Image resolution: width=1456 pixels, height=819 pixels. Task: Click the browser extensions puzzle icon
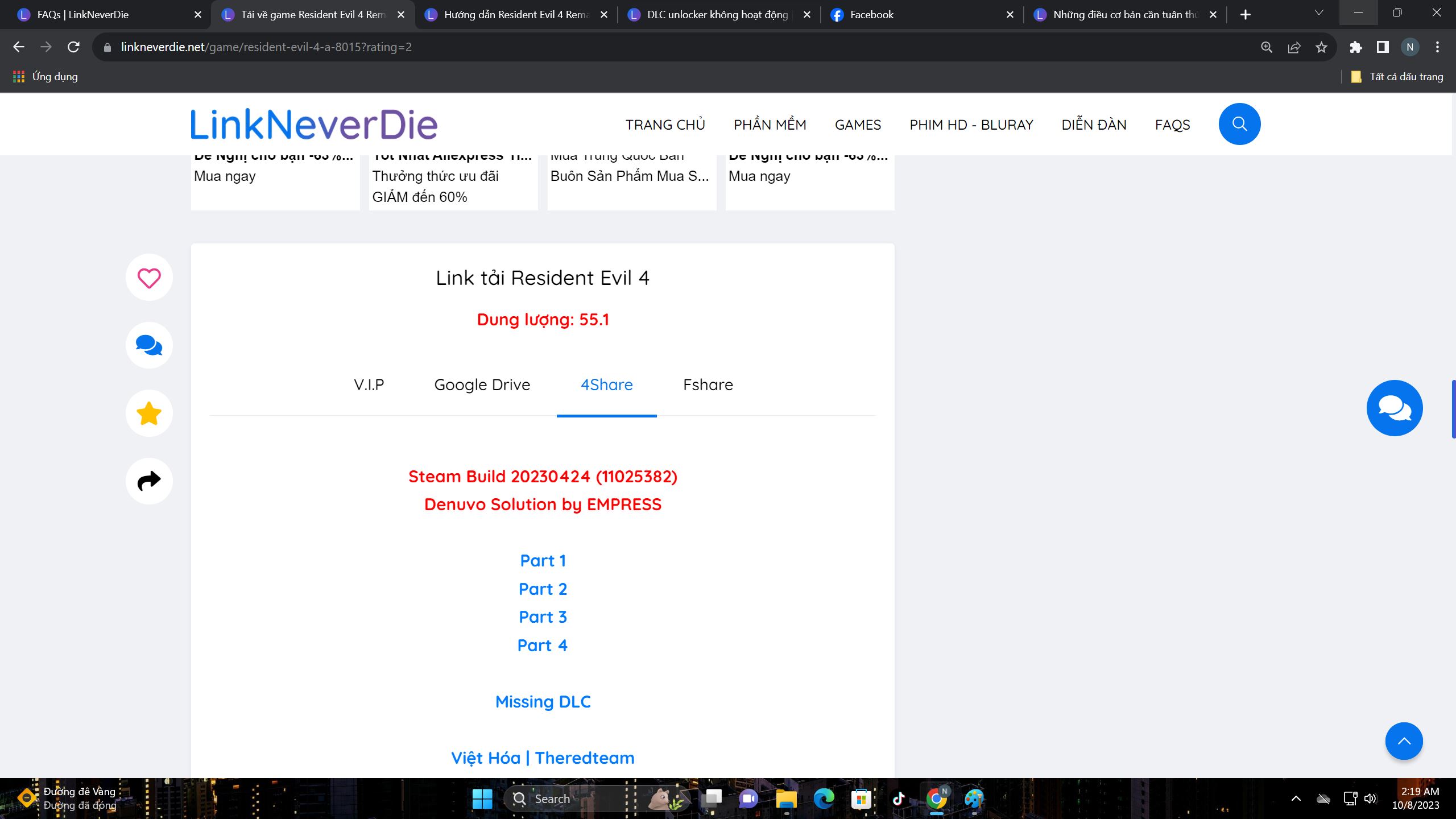[x=1355, y=47]
